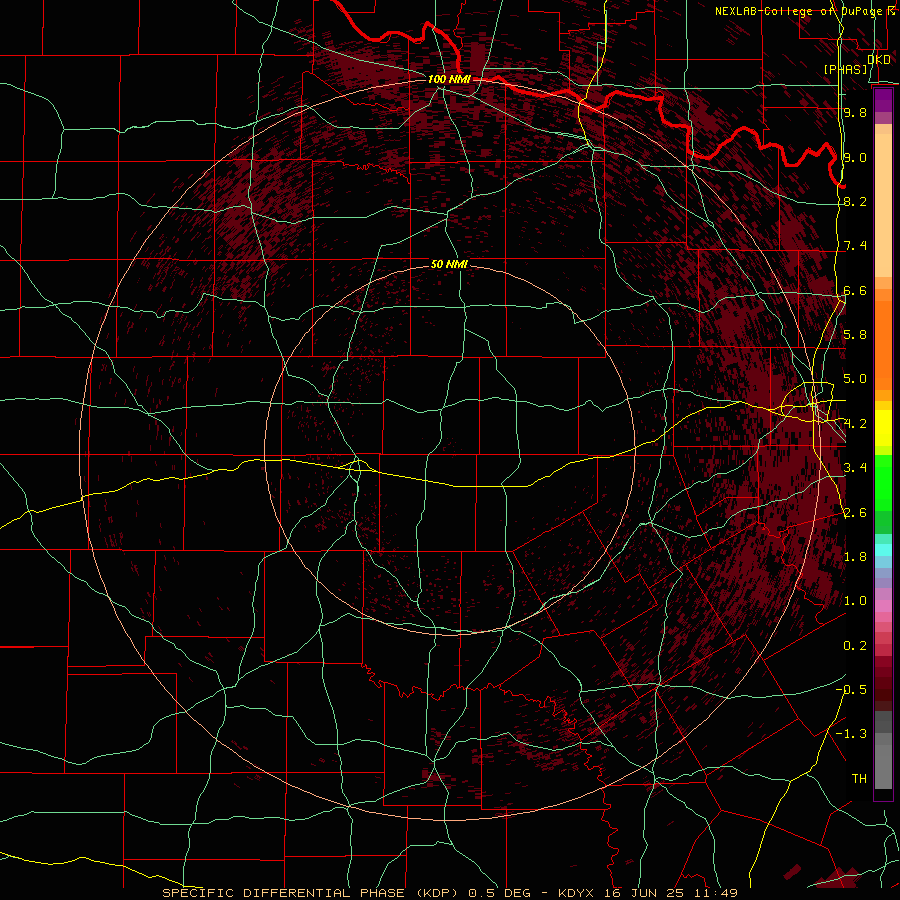Click the 1.8 value on the color scale
This screenshot has width=900, height=900.
pos(855,557)
